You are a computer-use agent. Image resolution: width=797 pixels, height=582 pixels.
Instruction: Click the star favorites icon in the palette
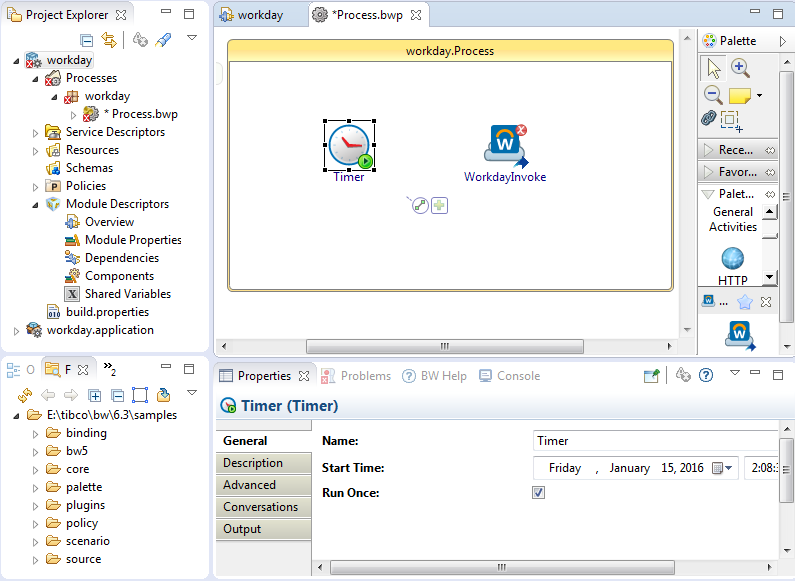pos(745,302)
